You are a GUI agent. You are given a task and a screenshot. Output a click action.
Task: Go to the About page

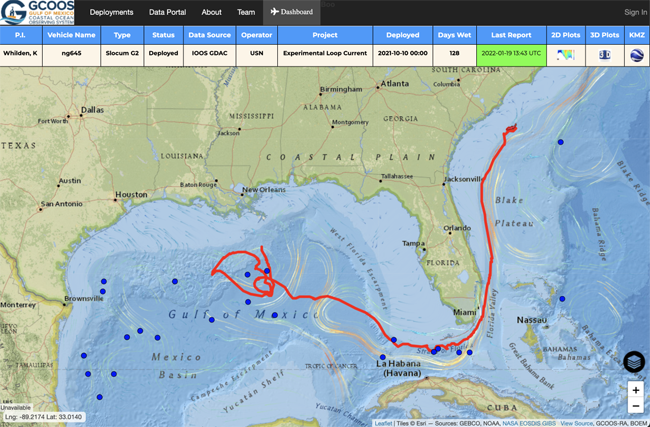click(x=212, y=12)
